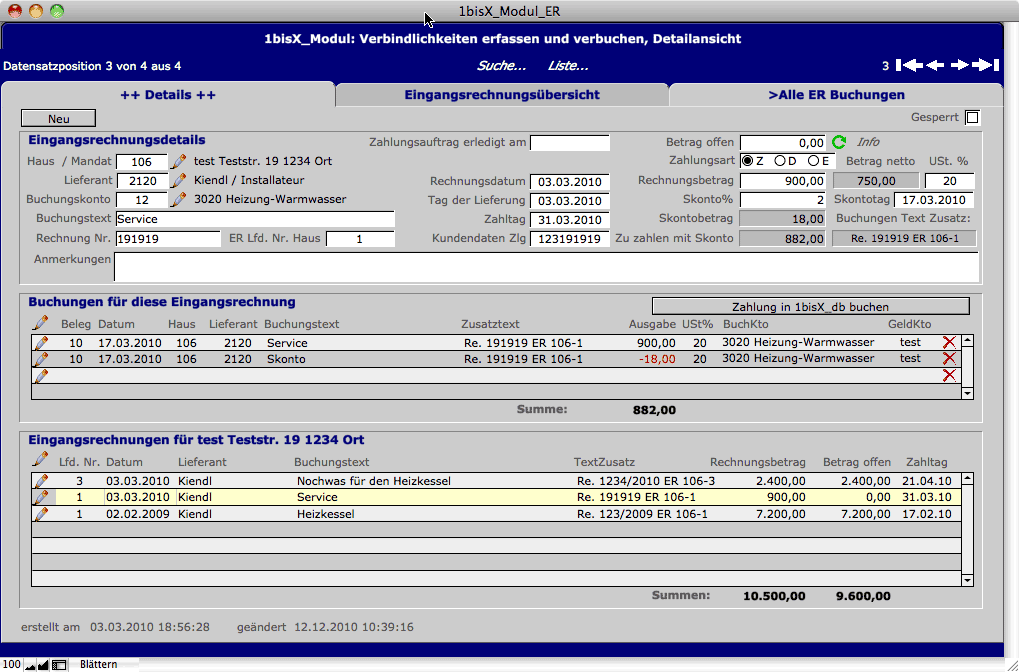
Task: Click the pencil icon next to Lieferant 2120
Action: [179, 181]
